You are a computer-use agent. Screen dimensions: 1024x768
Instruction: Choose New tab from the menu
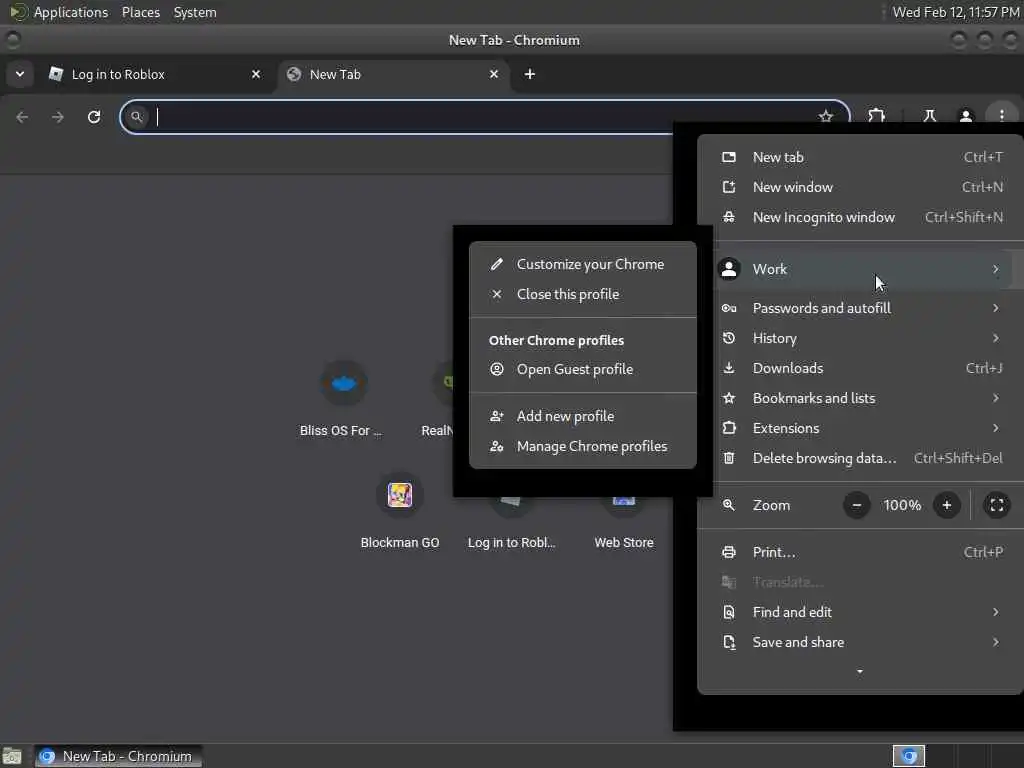862,157
